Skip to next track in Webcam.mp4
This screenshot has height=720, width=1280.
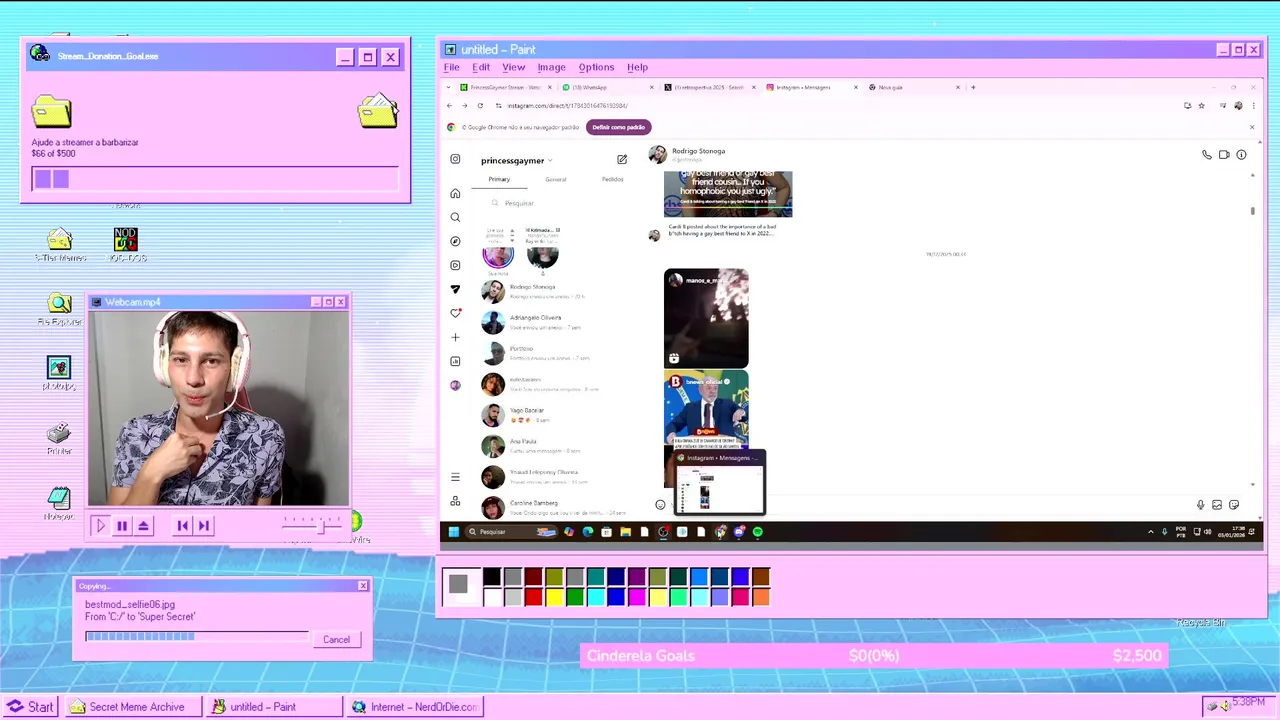point(203,525)
